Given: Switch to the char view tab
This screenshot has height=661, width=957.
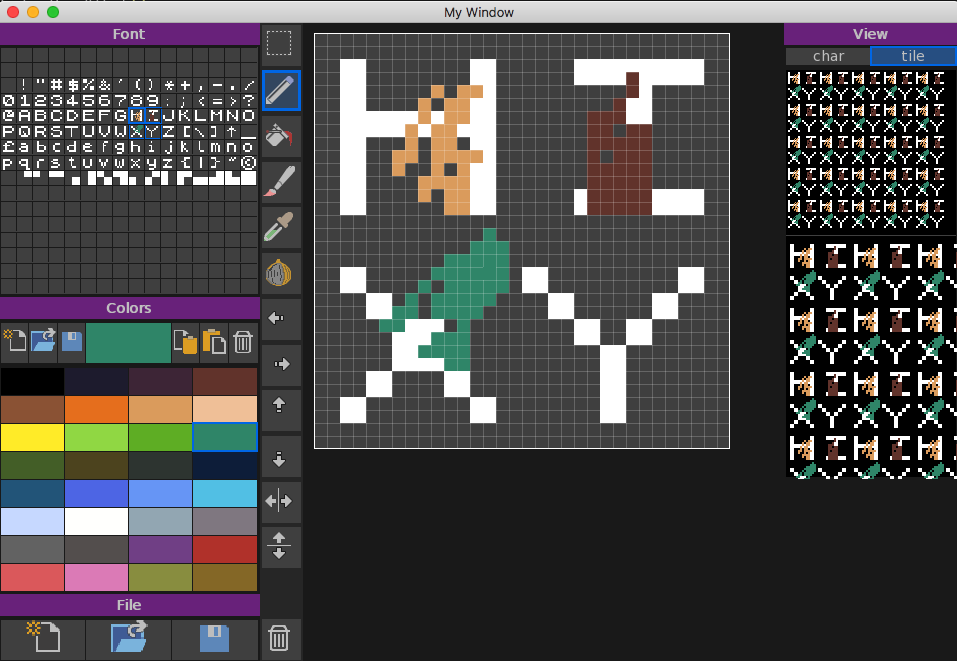Looking at the screenshot, I should [828, 56].
